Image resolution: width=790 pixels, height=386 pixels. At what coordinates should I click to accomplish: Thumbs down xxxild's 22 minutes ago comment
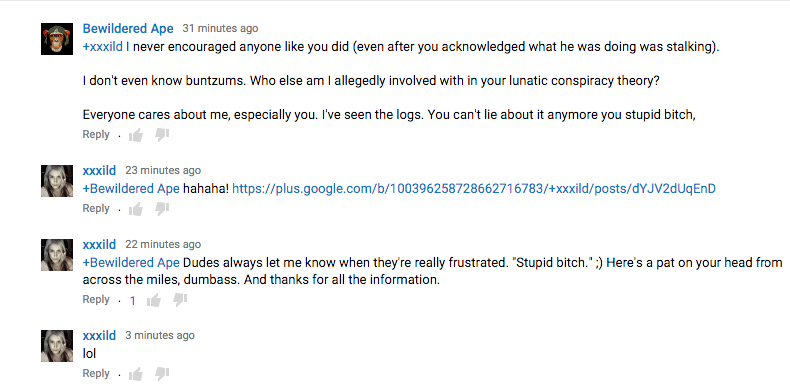(x=180, y=300)
